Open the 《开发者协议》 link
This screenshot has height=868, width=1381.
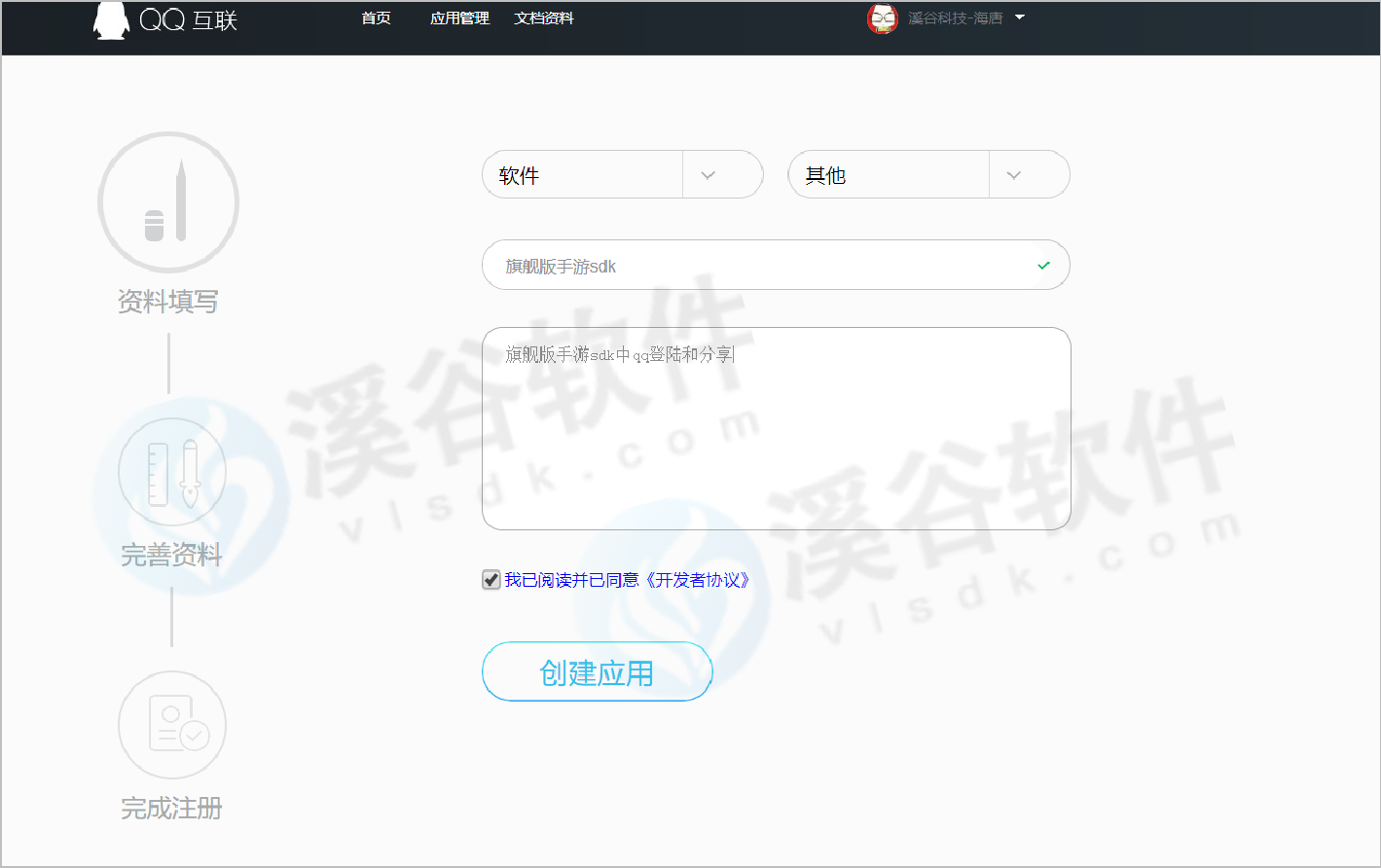coord(698,580)
